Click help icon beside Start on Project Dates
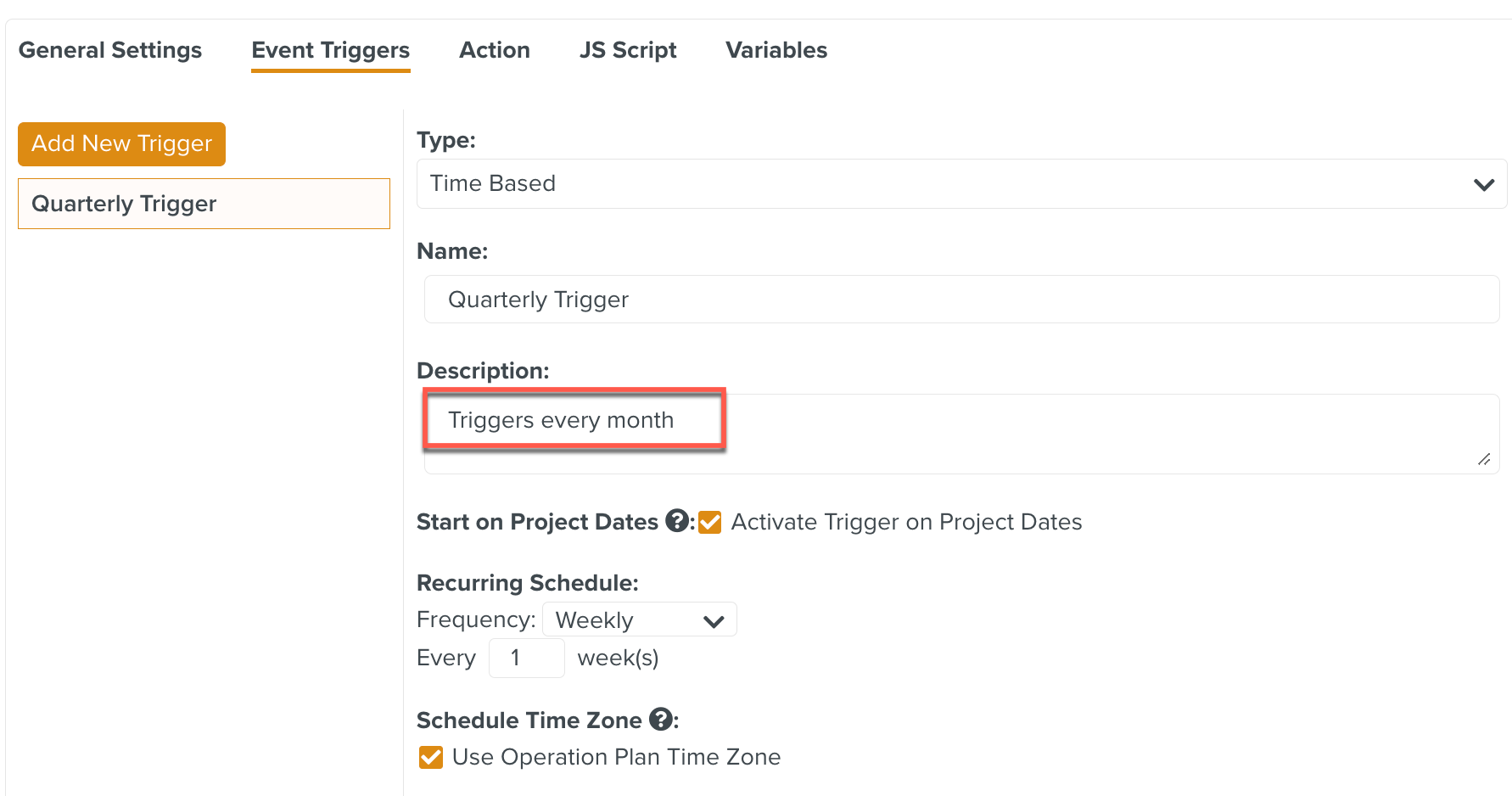1512x796 pixels. click(677, 520)
